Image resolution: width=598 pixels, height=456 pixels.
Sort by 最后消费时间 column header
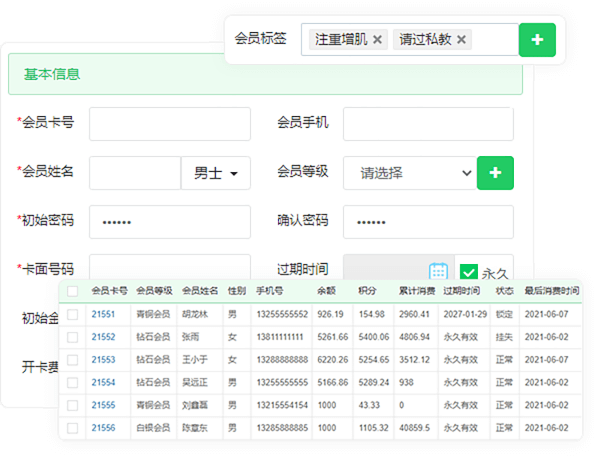click(552, 291)
